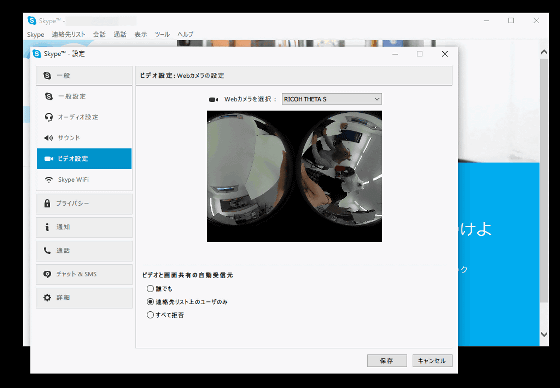Open the ヘルプ menu in main window
Screen dimensions: 560x388
(x=185, y=34)
